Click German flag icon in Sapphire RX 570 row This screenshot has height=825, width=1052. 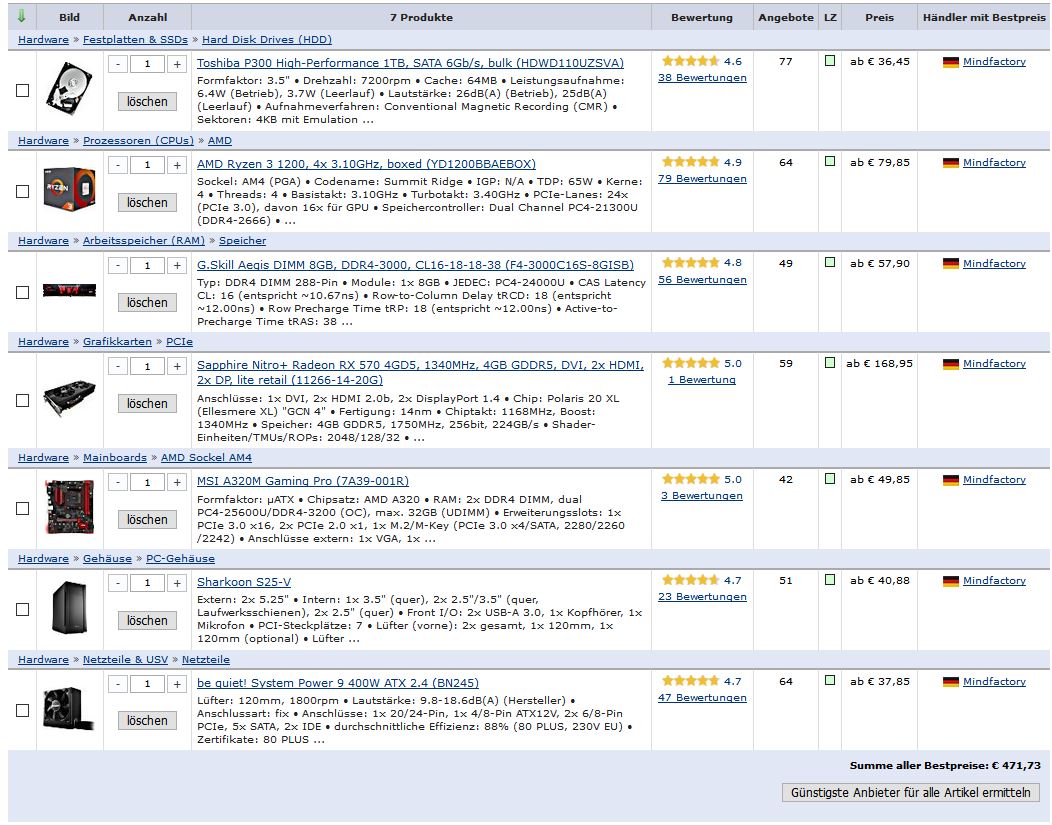950,364
